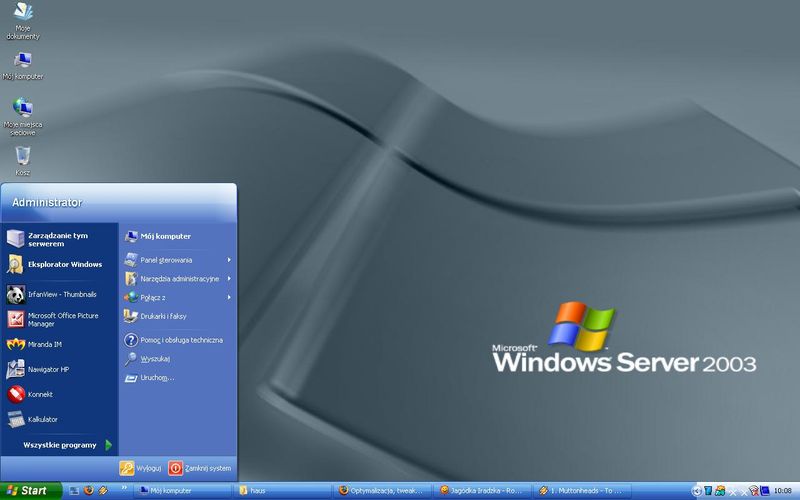Launch Eksplorator Windows from Start menu

click(59, 264)
